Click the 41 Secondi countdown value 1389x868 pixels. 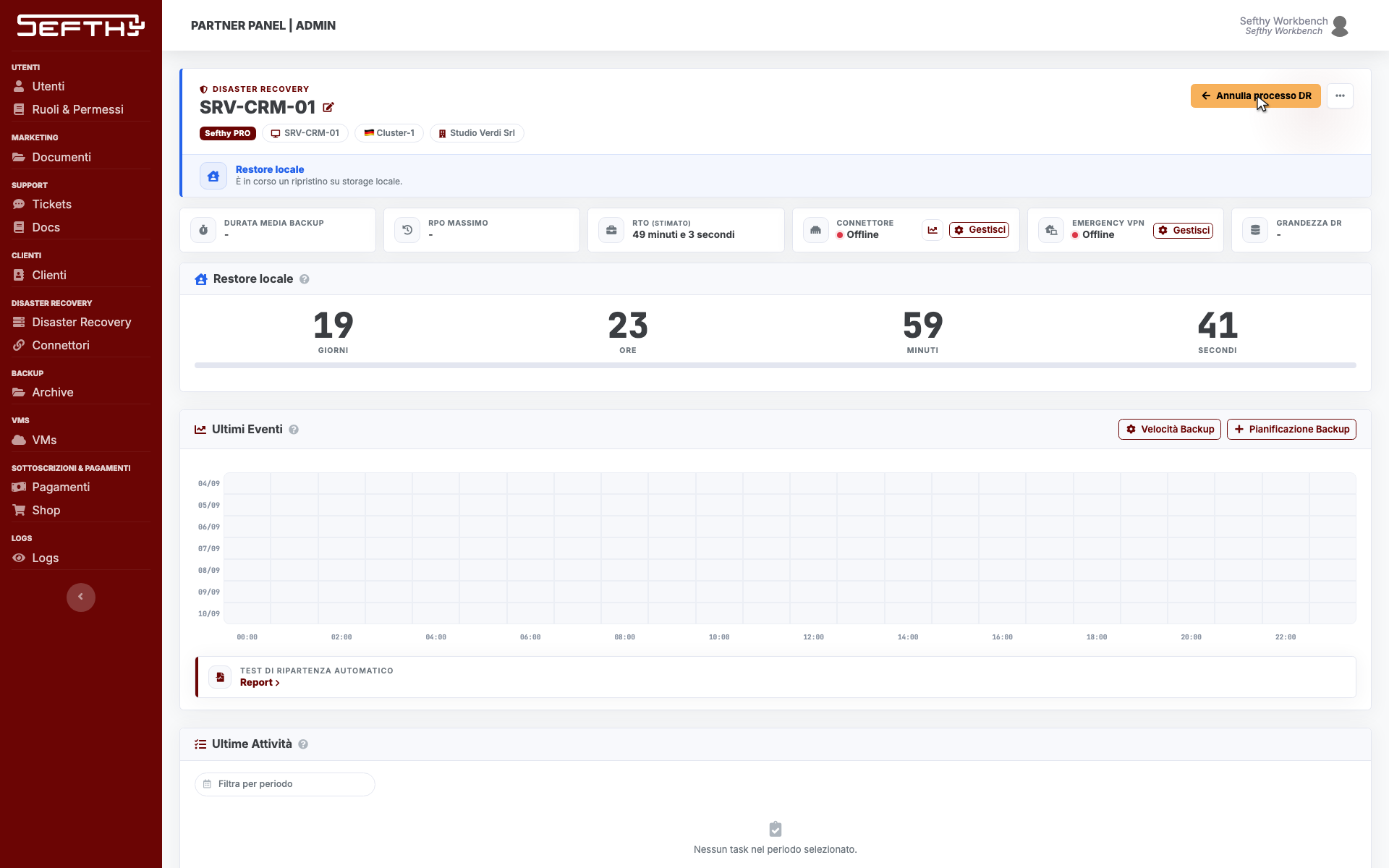coord(1218,325)
